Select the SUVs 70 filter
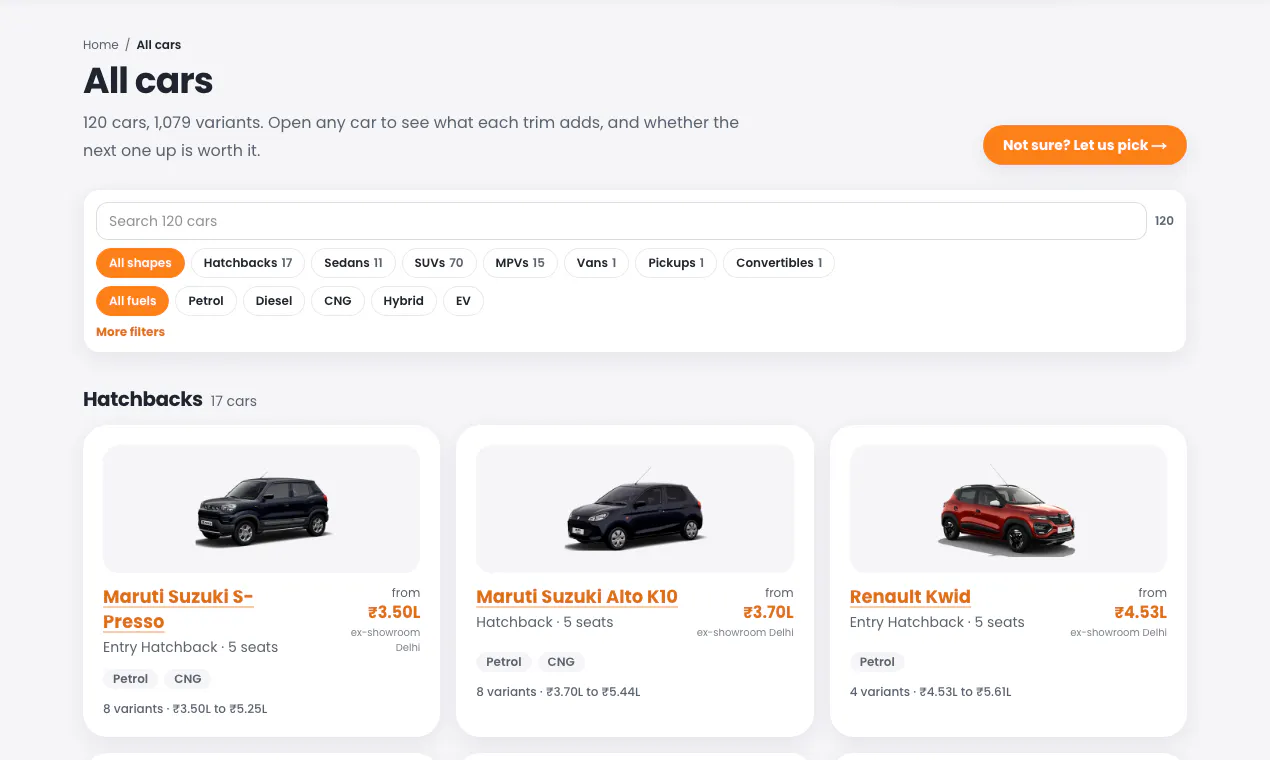 pos(439,263)
